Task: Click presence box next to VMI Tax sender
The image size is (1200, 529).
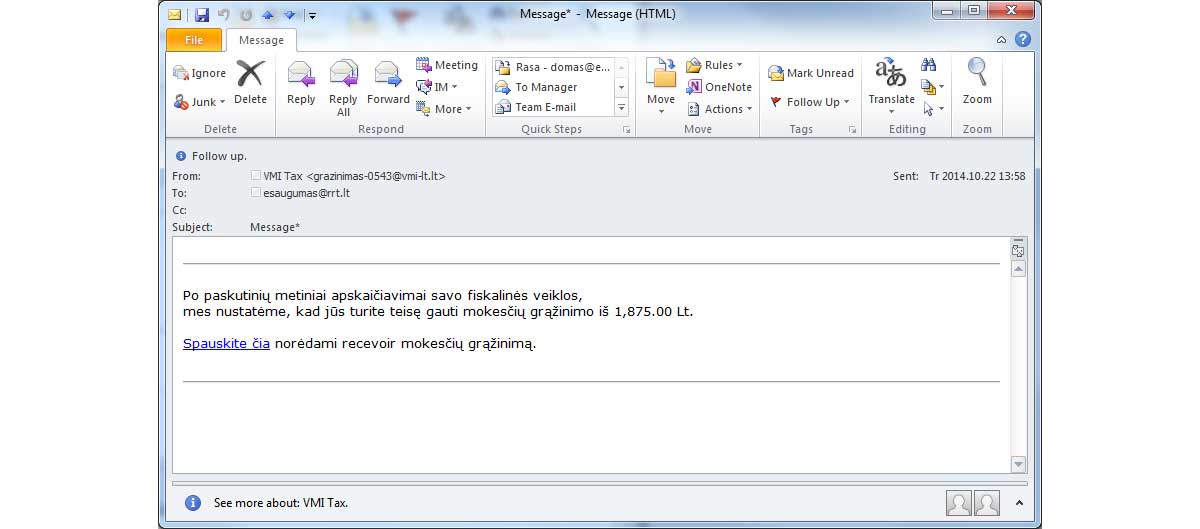Action: click(x=256, y=176)
